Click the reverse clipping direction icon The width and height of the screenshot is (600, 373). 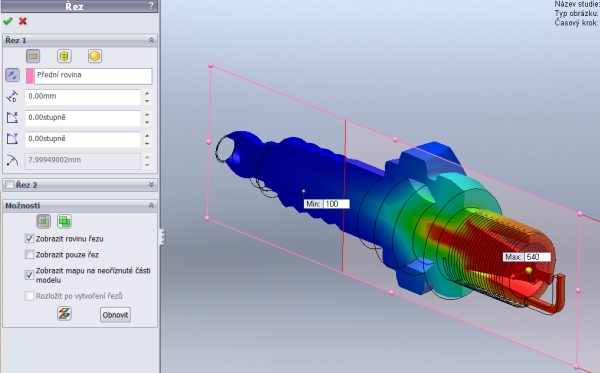click(12, 75)
